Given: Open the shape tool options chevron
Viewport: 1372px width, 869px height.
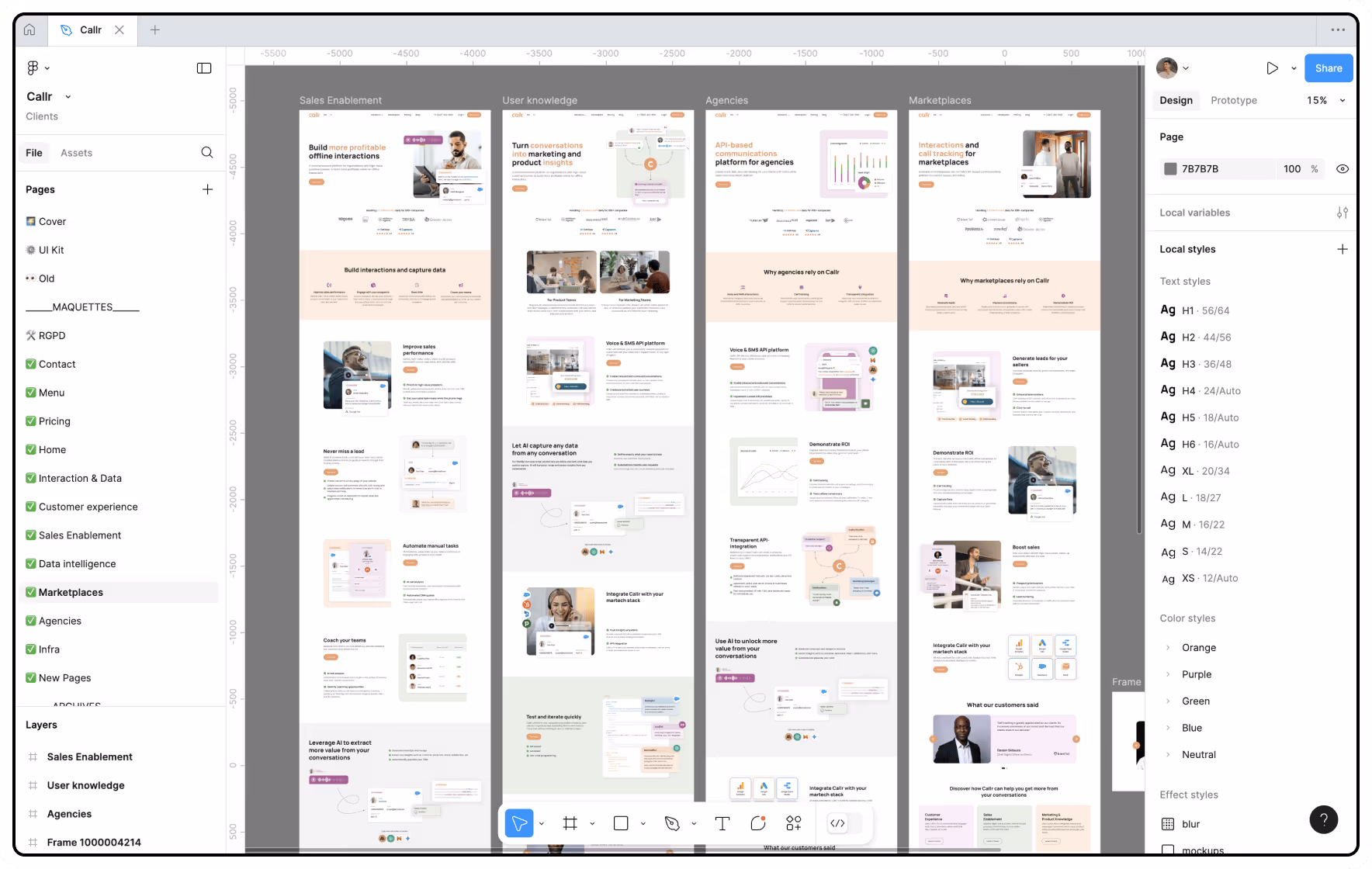Looking at the screenshot, I should [643, 823].
